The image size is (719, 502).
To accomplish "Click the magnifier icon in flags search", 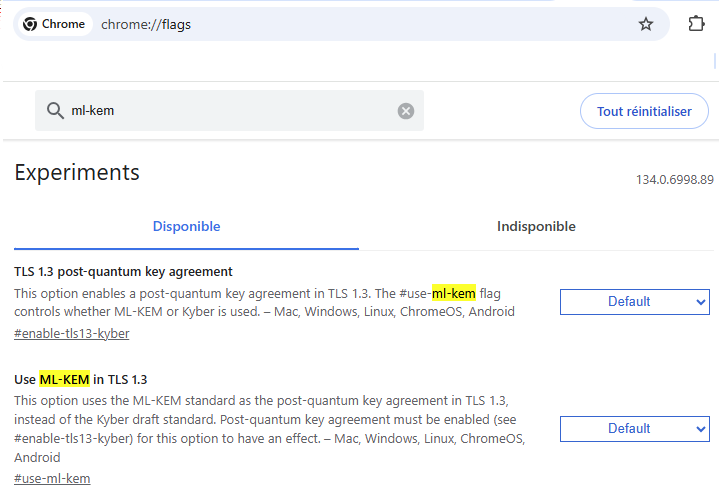I will coord(54,111).
